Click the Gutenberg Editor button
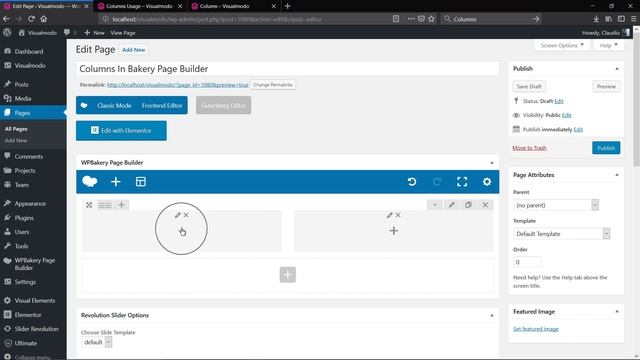 tap(223, 105)
